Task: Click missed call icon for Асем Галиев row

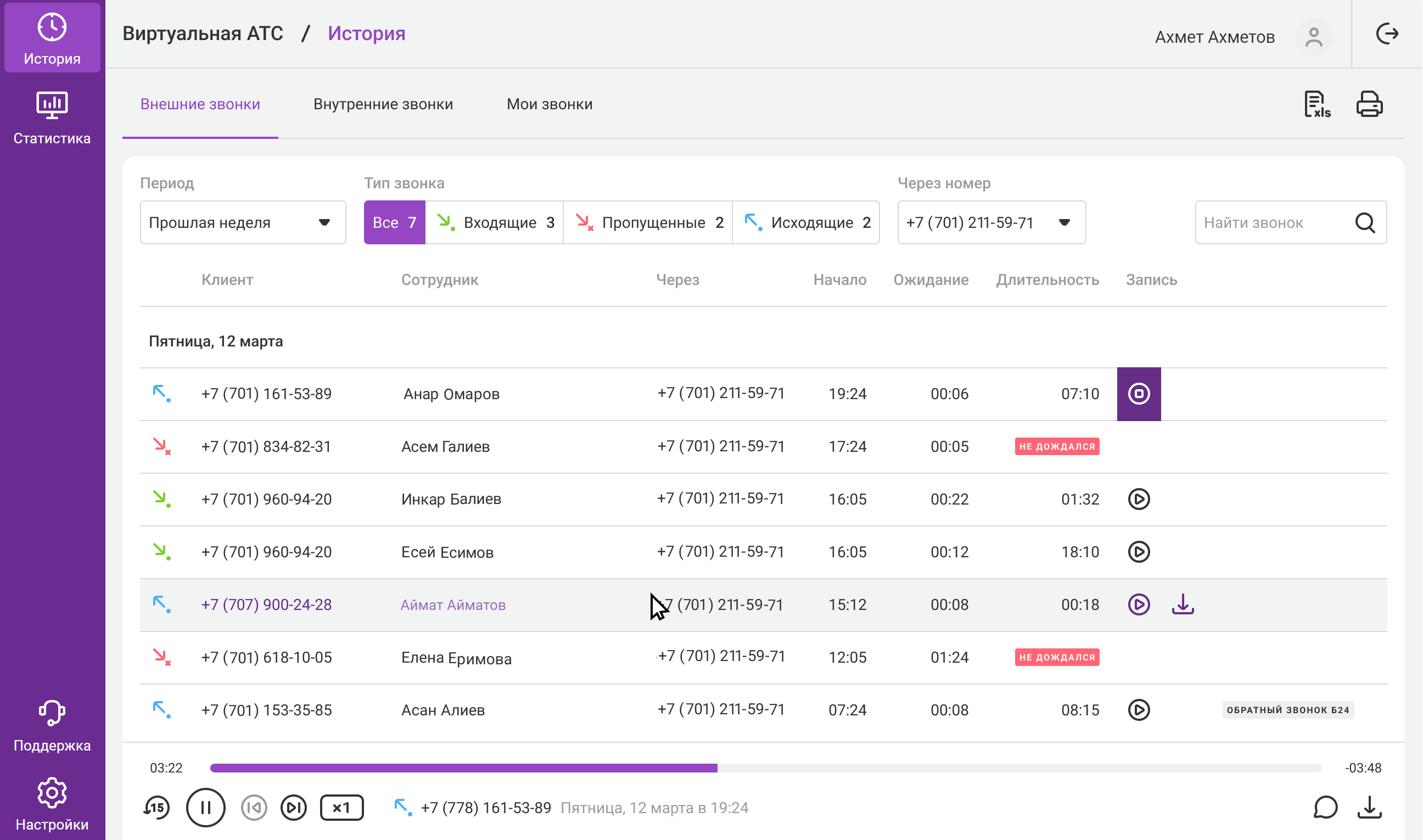Action: (162, 446)
